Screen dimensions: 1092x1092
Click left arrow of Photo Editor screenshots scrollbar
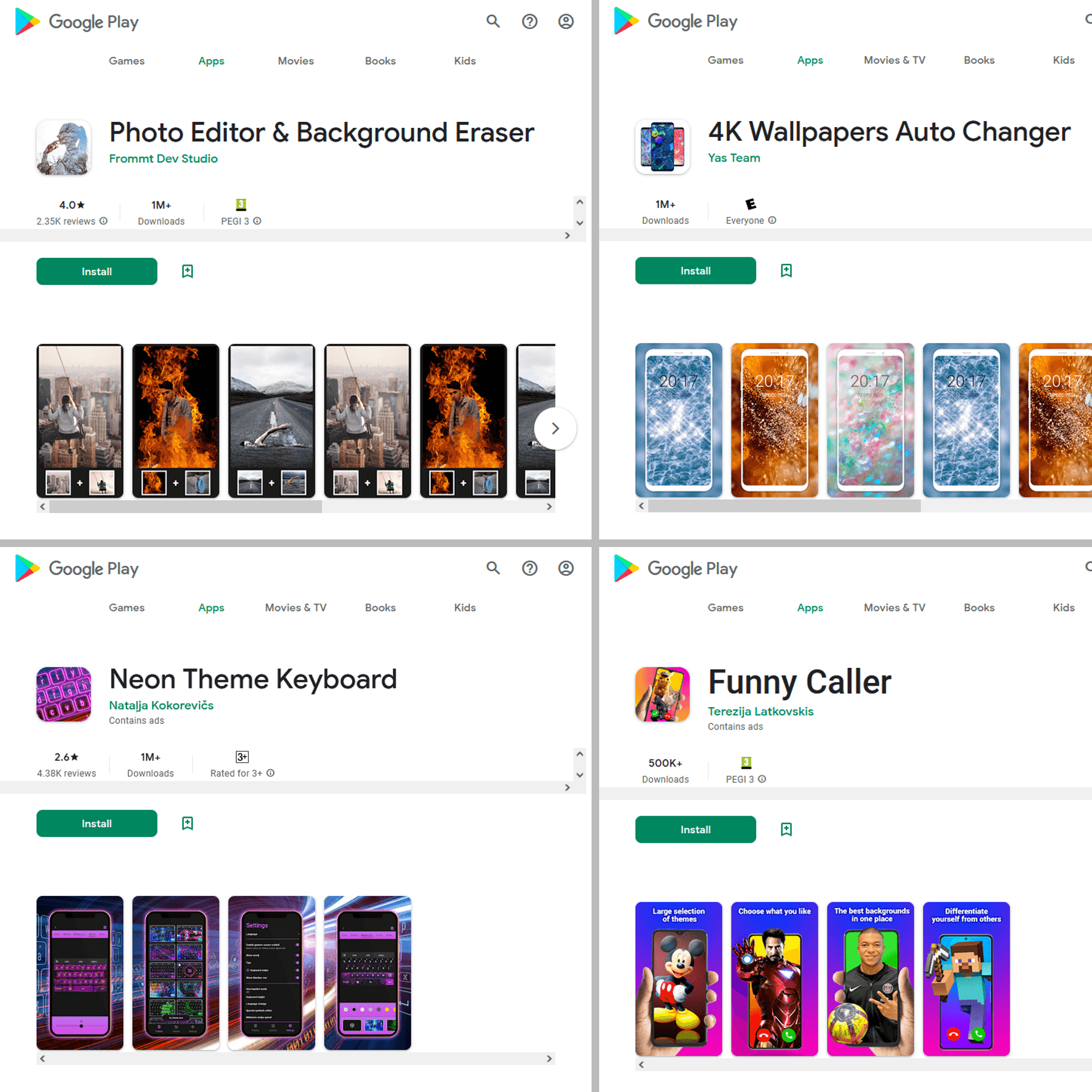[x=43, y=507]
